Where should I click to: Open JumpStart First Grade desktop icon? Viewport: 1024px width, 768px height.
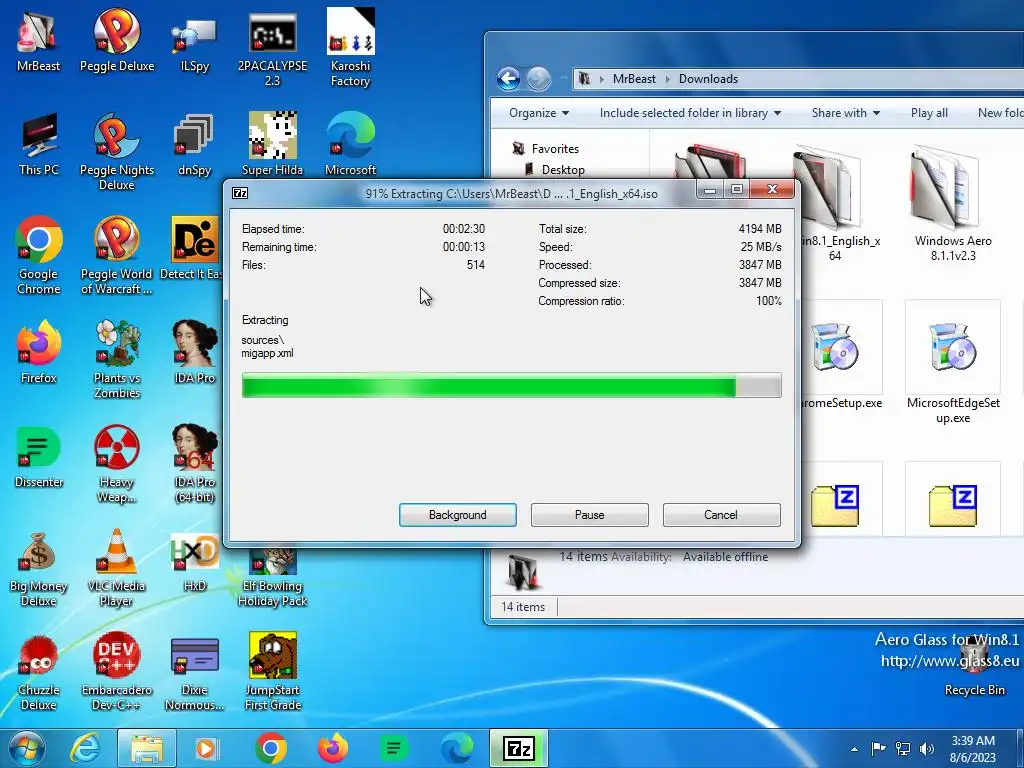point(272,671)
